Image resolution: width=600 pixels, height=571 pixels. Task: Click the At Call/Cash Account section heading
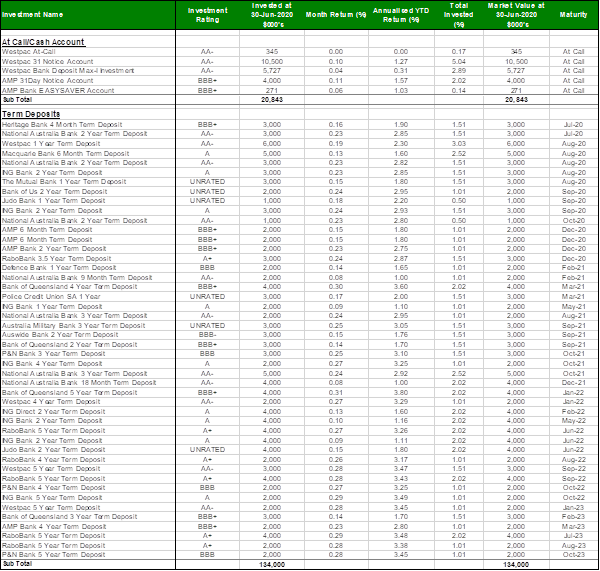click(44, 41)
